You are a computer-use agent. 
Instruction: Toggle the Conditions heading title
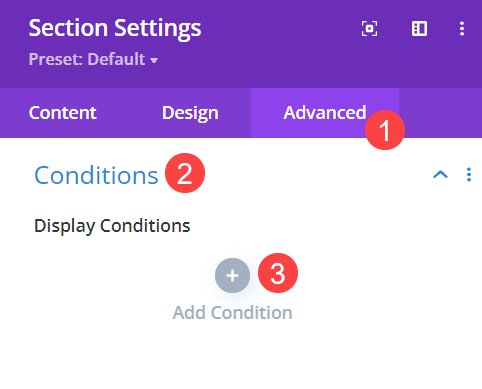pyautogui.click(x=96, y=175)
